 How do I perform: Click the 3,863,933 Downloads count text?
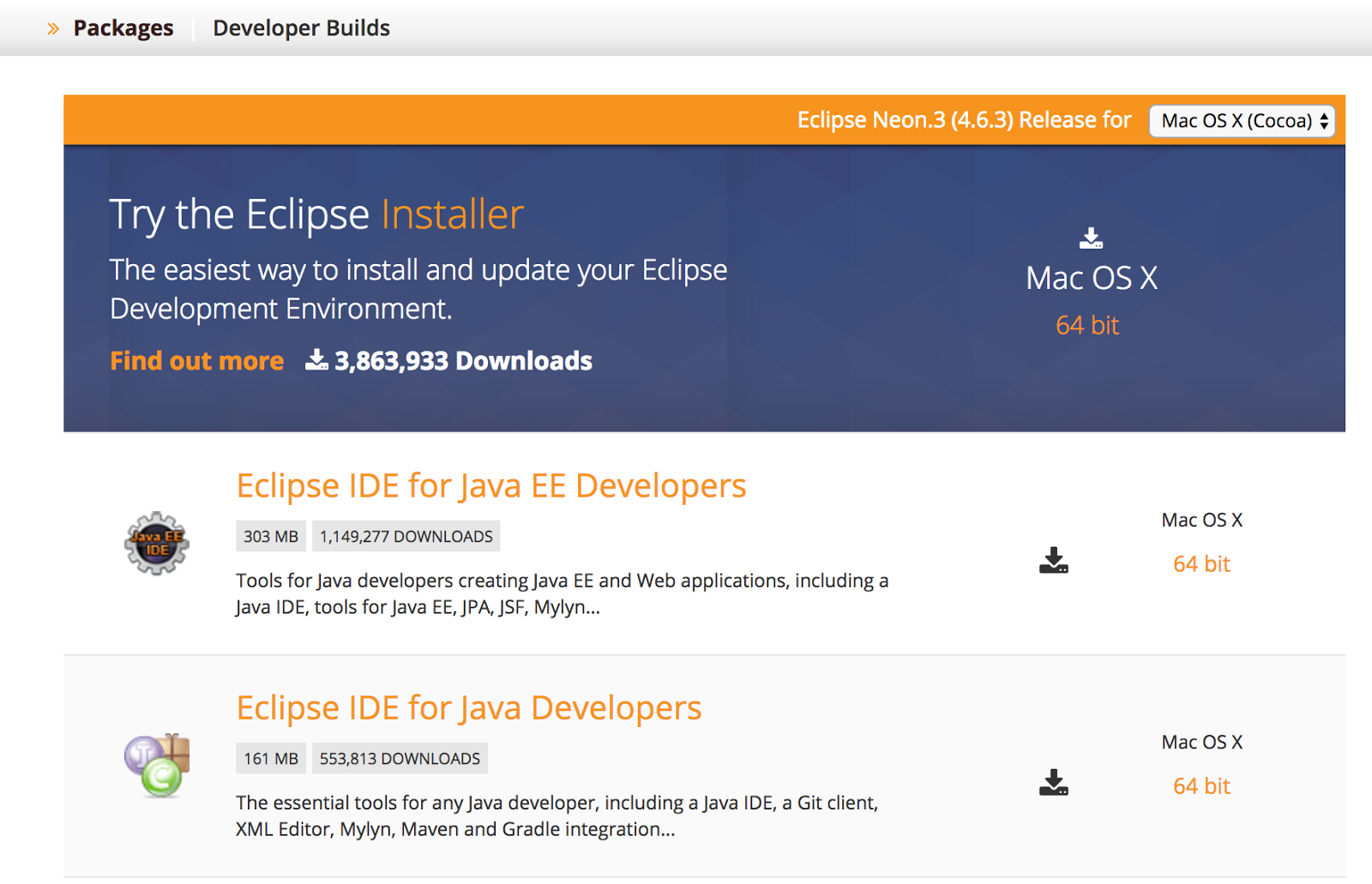(x=463, y=361)
